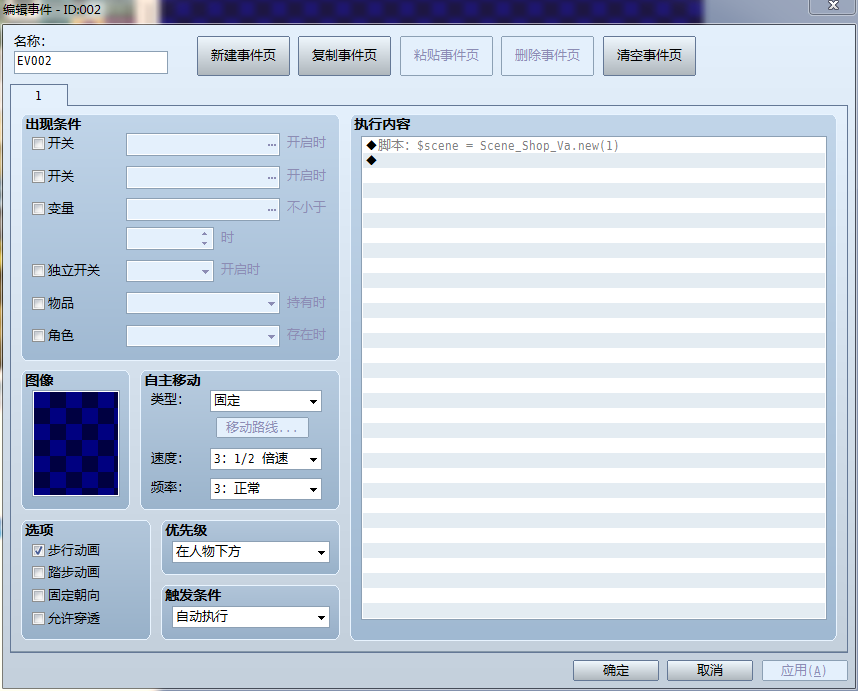This screenshot has width=858, height=691.
Task: Open the 速度 dropdown showing 1/2 倍速
Action: (x=266, y=459)
